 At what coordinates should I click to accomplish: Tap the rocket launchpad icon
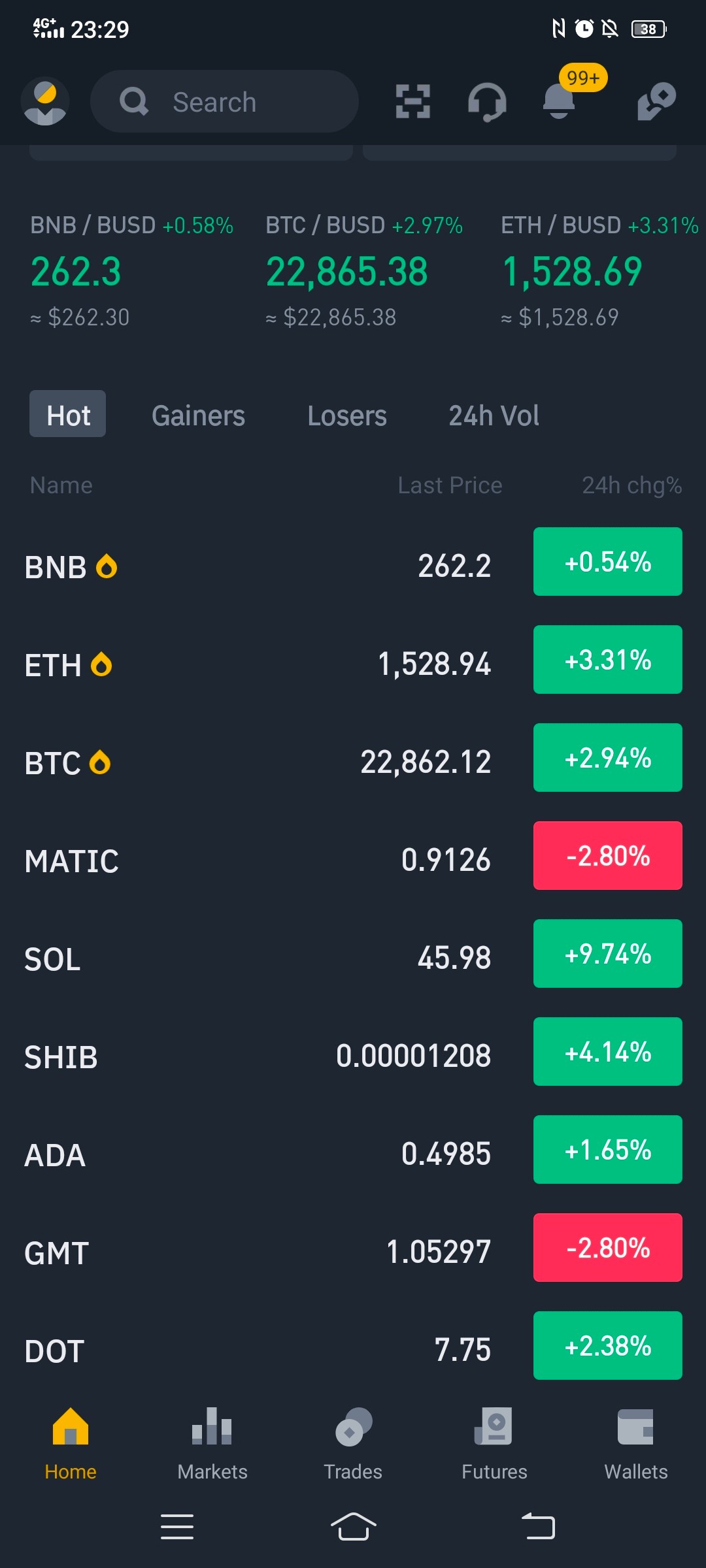tap(656, 101)
